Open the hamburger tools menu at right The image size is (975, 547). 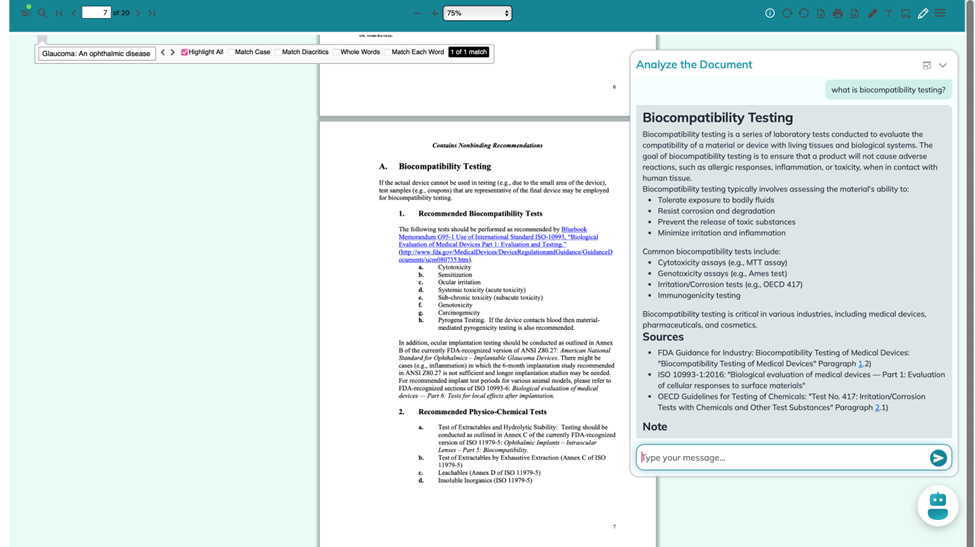tap(940, 13)
